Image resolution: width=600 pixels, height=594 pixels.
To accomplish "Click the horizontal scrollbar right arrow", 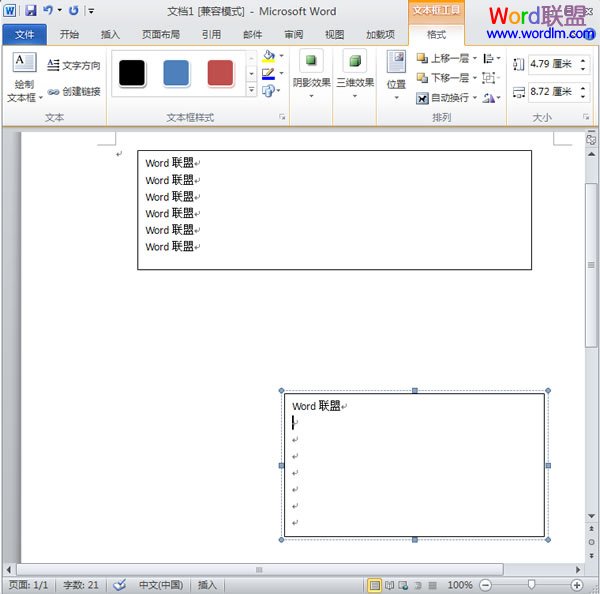I will (x=578, y=570).
